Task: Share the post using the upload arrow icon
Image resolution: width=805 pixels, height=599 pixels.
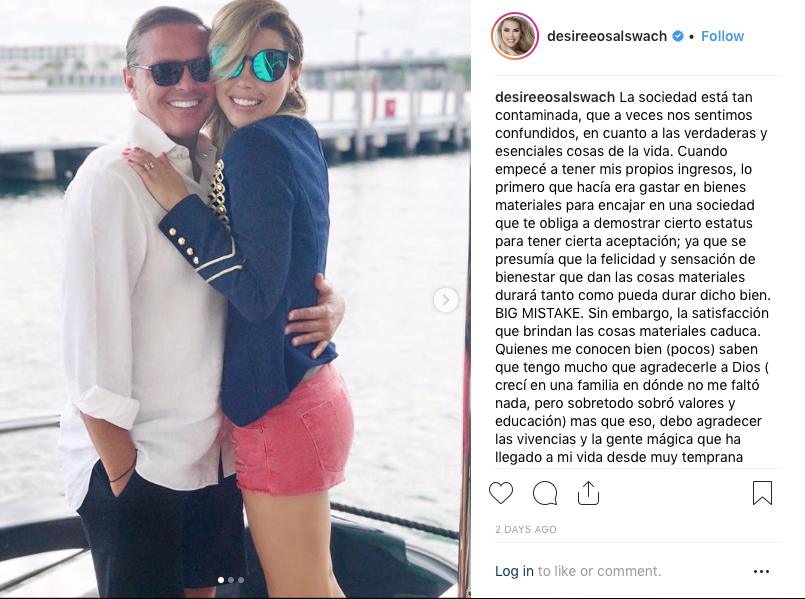Action: 588,493
